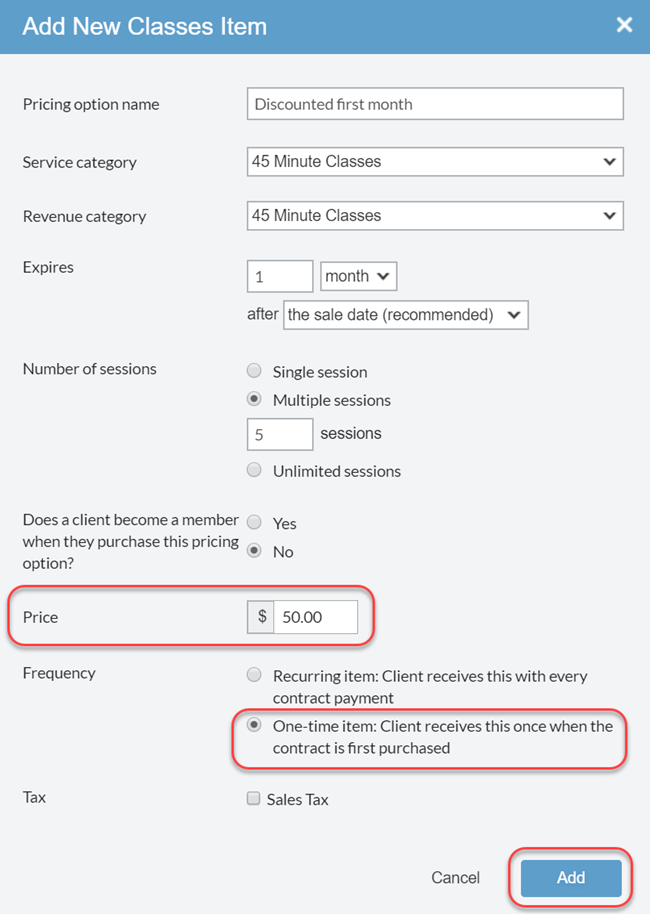Click the Add button
Viewport: 650px width, 914px height.
[x=570, y=877]
